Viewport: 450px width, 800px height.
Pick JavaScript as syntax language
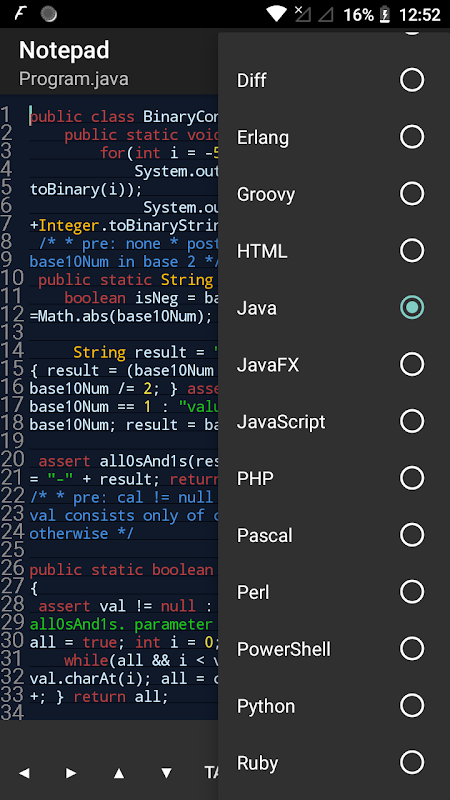(334, 421)
